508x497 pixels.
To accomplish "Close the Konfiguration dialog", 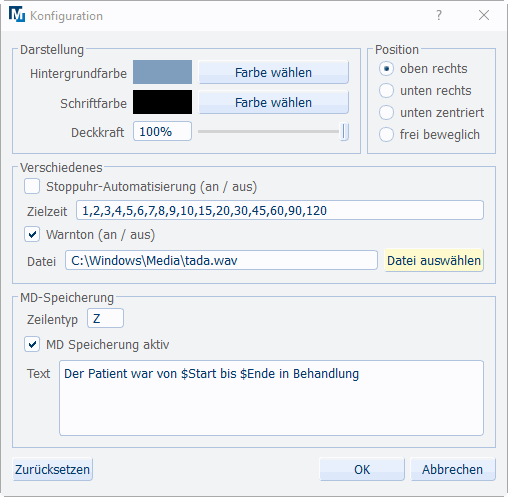I will click(484, 15).
